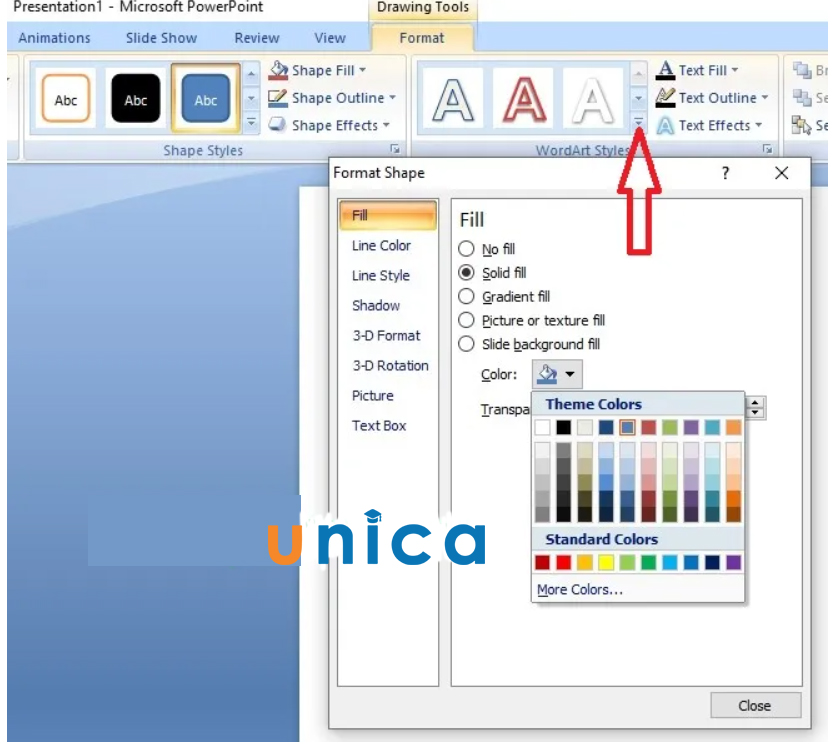This screenshot has width=834, height=745.
Task: Apply the red outlined WordArt style
Action: pyautogui.click(x=526, y=101)
